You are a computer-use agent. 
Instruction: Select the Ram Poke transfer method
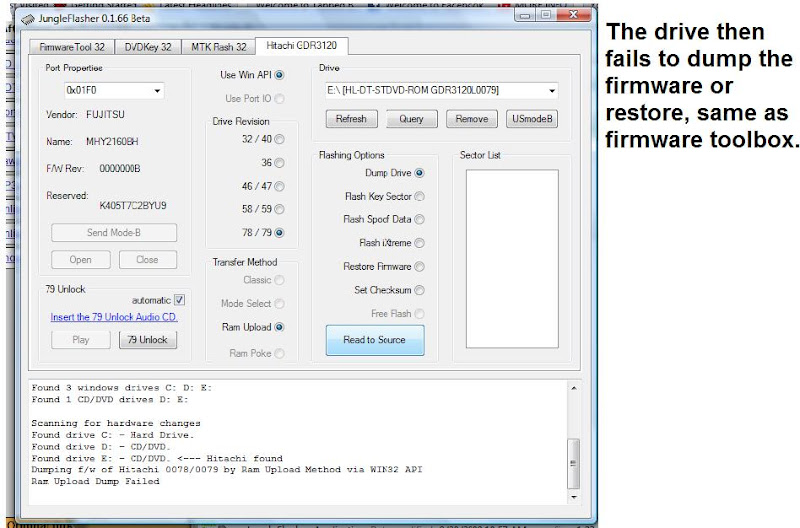click(x=279, y=353)
